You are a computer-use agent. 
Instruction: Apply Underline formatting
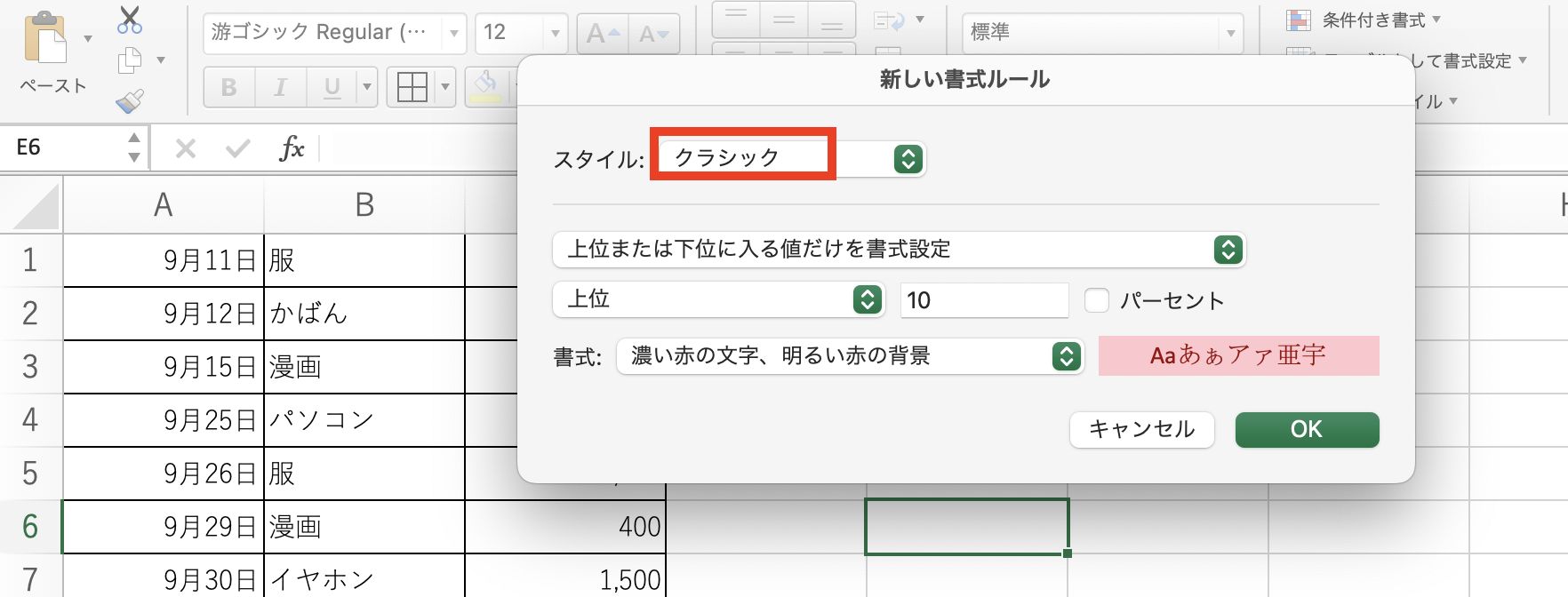(332, 87)
